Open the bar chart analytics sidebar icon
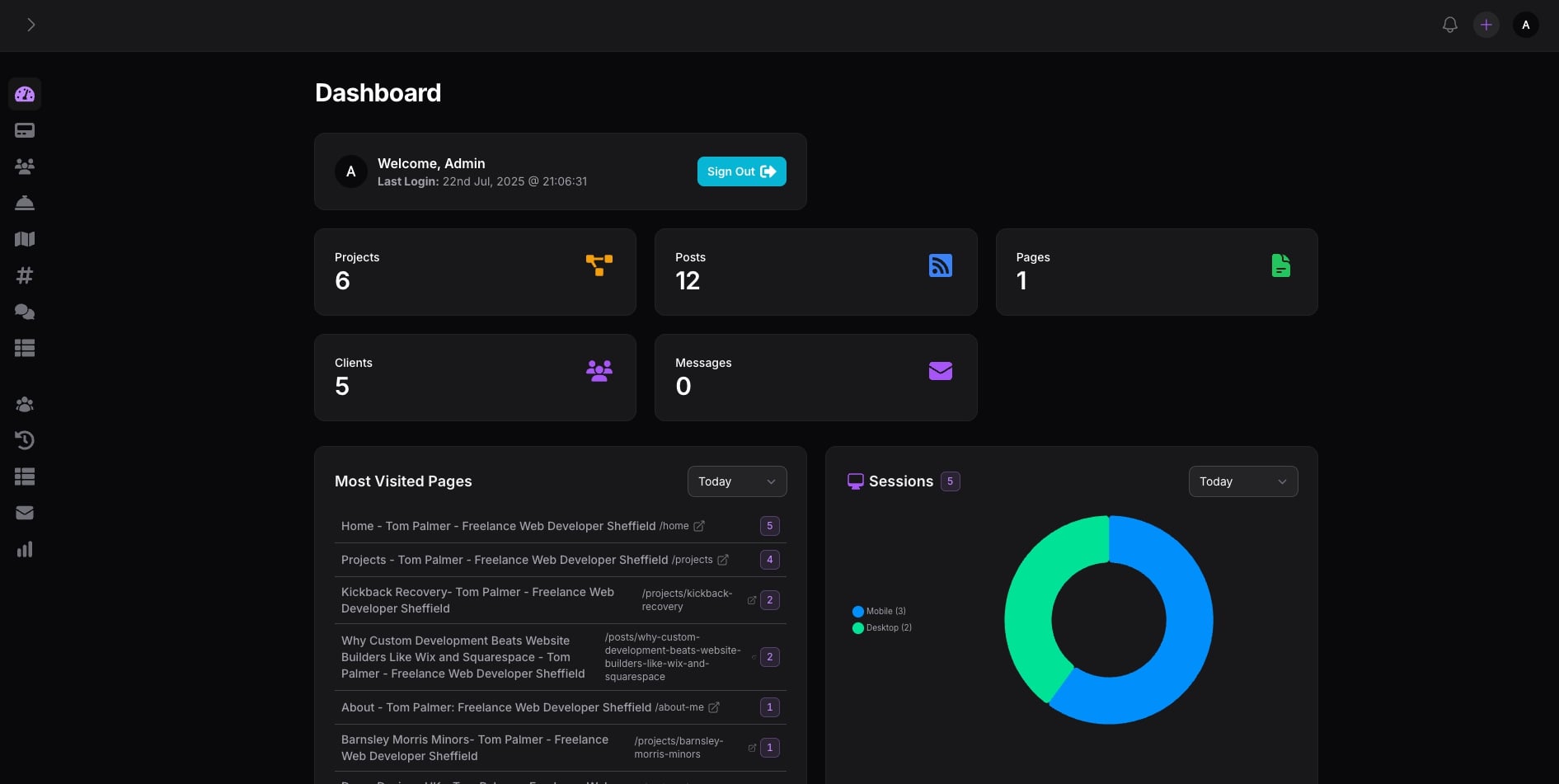This screenshot has height=784, width=1559. point(25,549)
